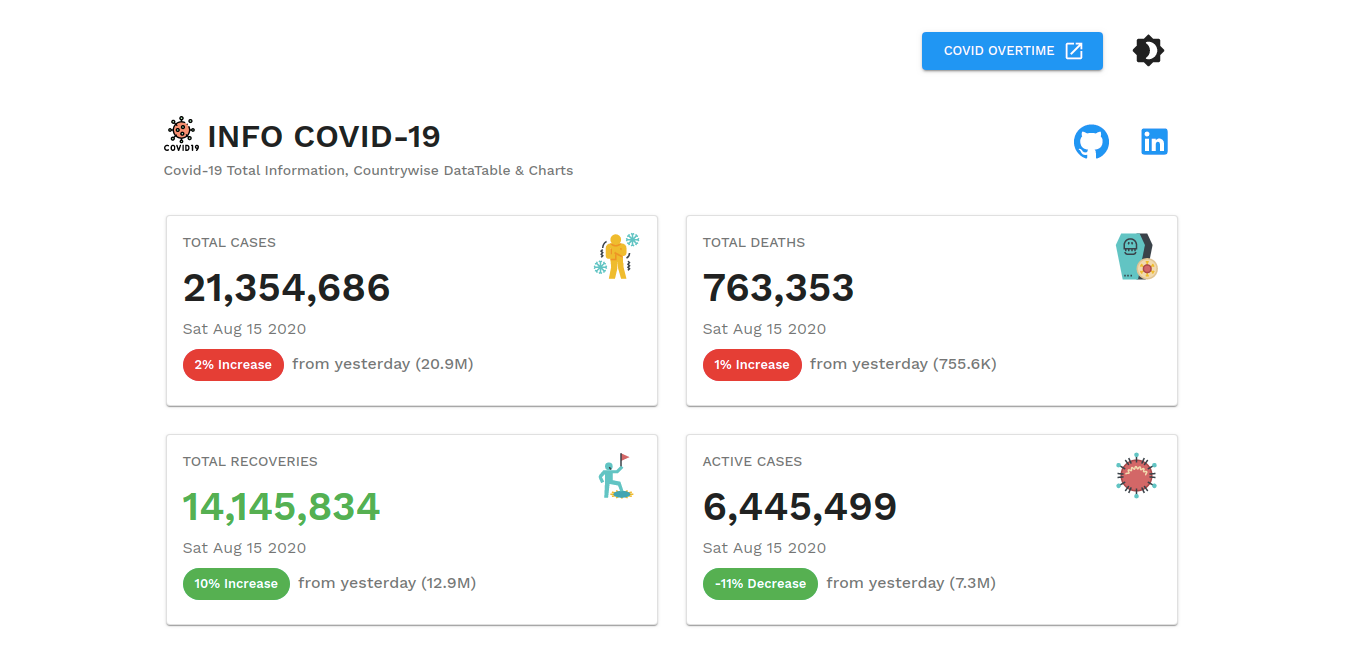Viewport: 1346px width, 659px height.
Task: Open the GitHub repository icon
Action: pyautogui.click(x=1091, y=141)
